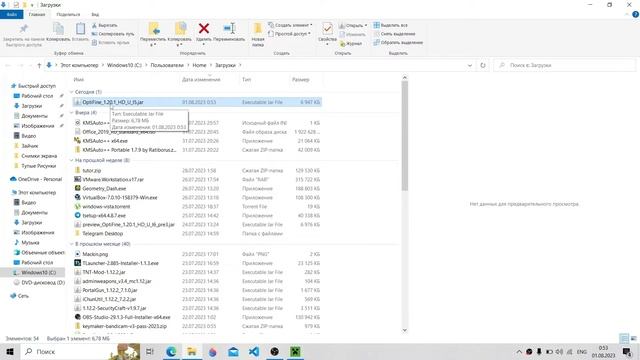This screenshot has width=640, height=360.
Task: Open the Простой доступ dropdown
Action: (x=289, y=34)
